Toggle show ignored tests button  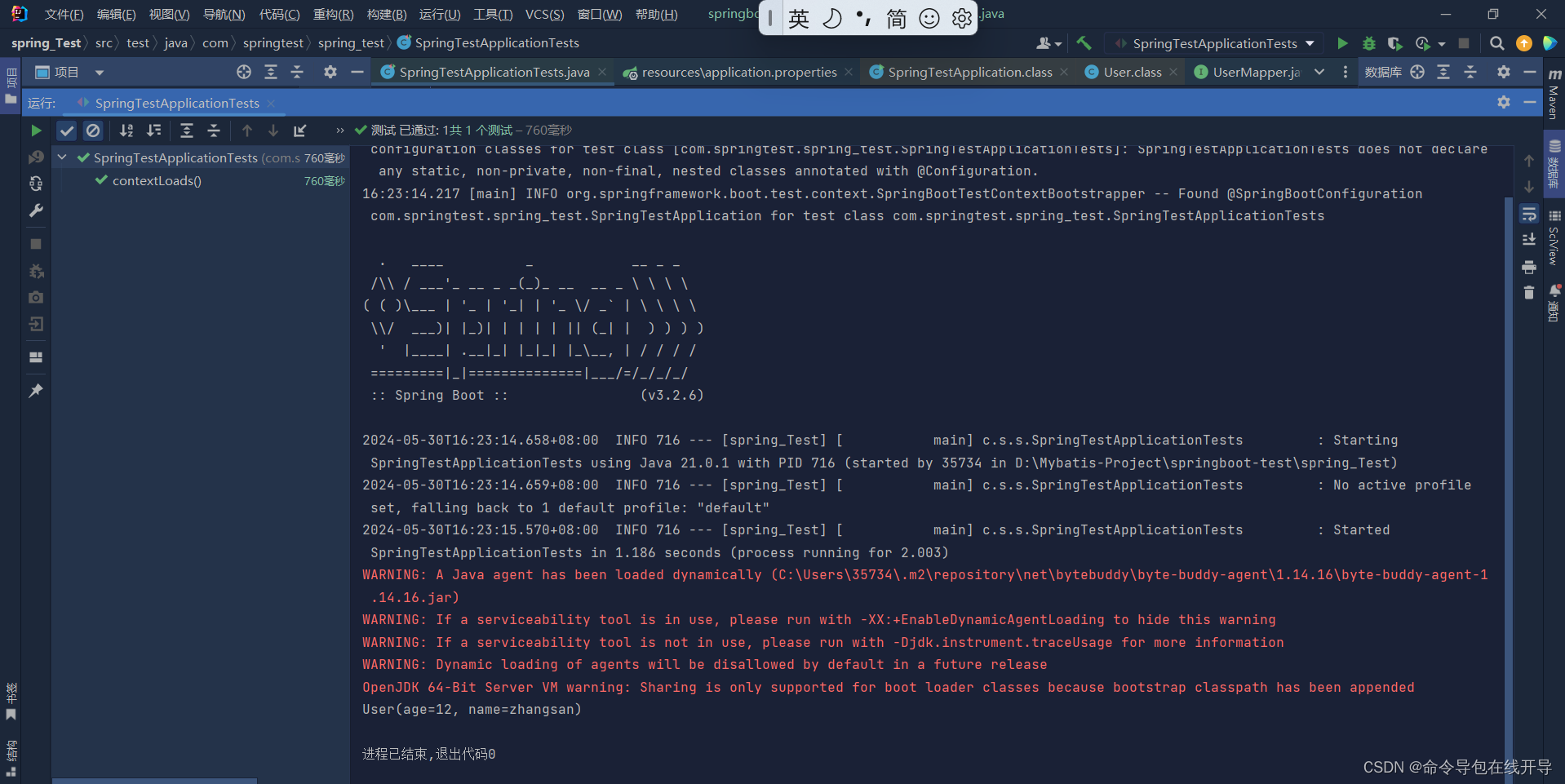pyautogui.click(x=93, y=131)
